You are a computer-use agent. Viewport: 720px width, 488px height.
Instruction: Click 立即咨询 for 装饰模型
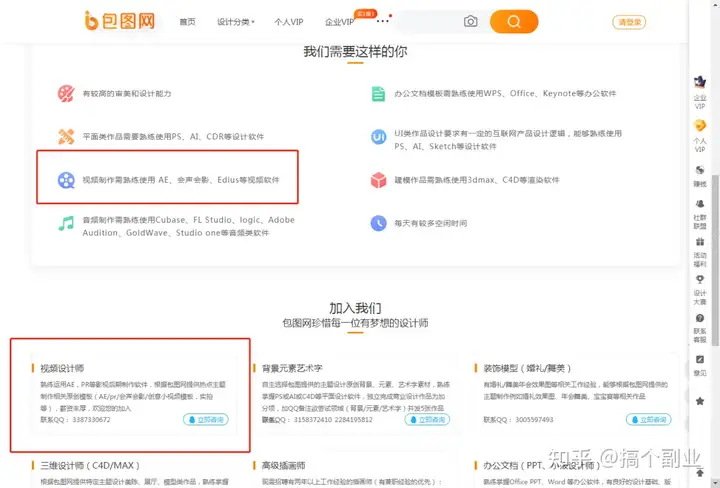click(x=648, y=420)
